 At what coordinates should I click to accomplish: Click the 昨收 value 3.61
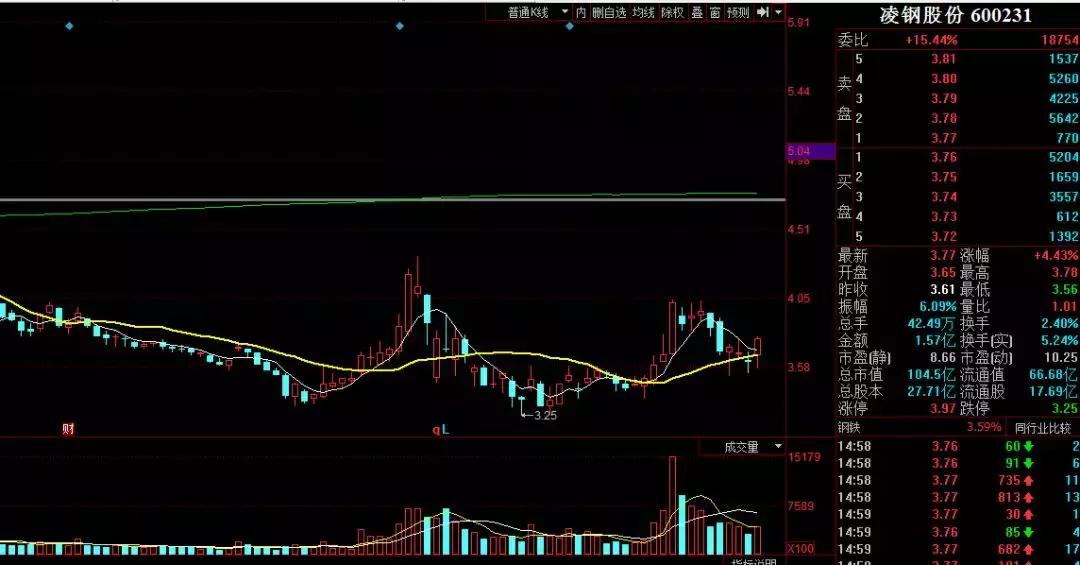tap(944, 289)
